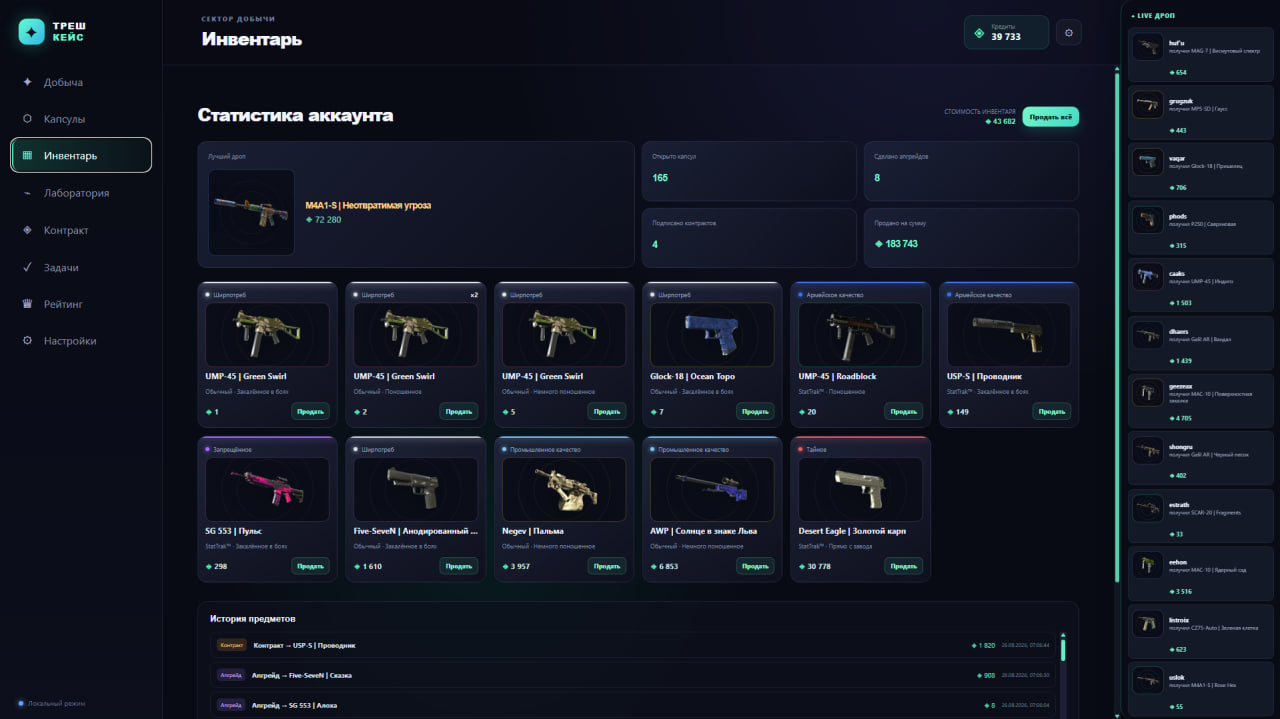Open huf'u MAG-7 live drop icon
This screenshot has width=1280, height=719.
pyautogui.click(x=1147, y=49)
